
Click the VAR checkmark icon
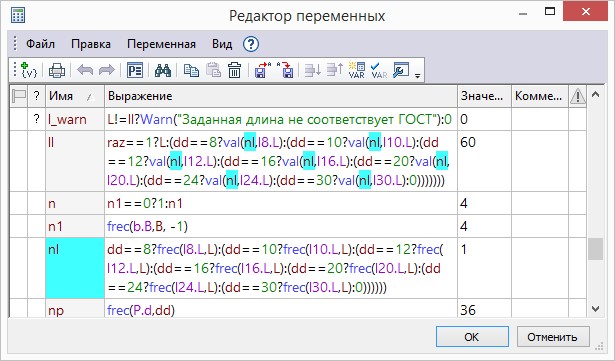tap(379, 71)
